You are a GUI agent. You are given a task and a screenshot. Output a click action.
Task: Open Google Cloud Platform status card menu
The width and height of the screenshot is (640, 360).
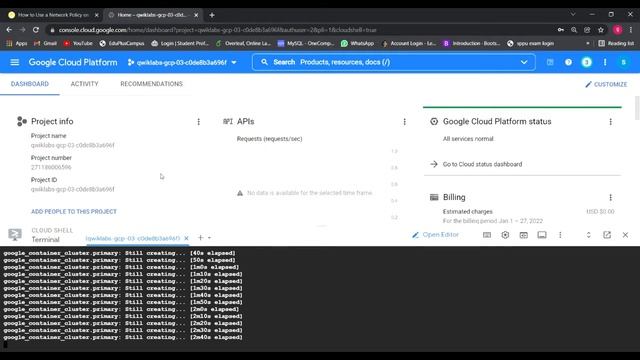pos(611,122)
